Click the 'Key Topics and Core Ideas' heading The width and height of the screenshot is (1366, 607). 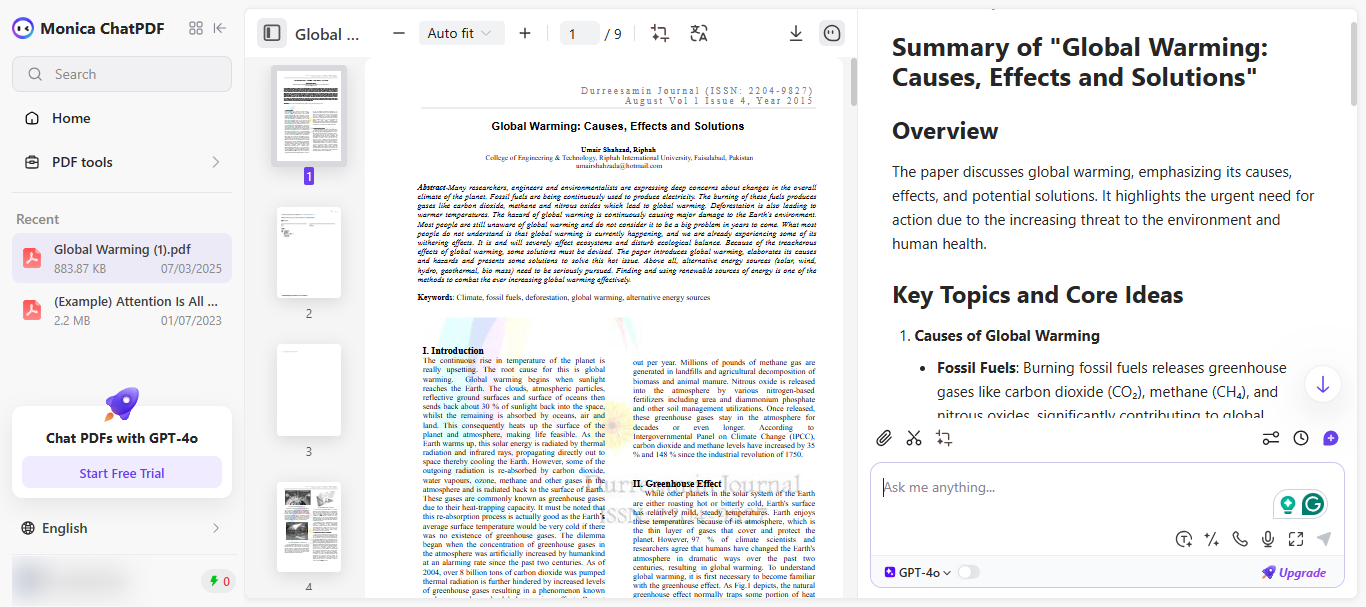1038,295
